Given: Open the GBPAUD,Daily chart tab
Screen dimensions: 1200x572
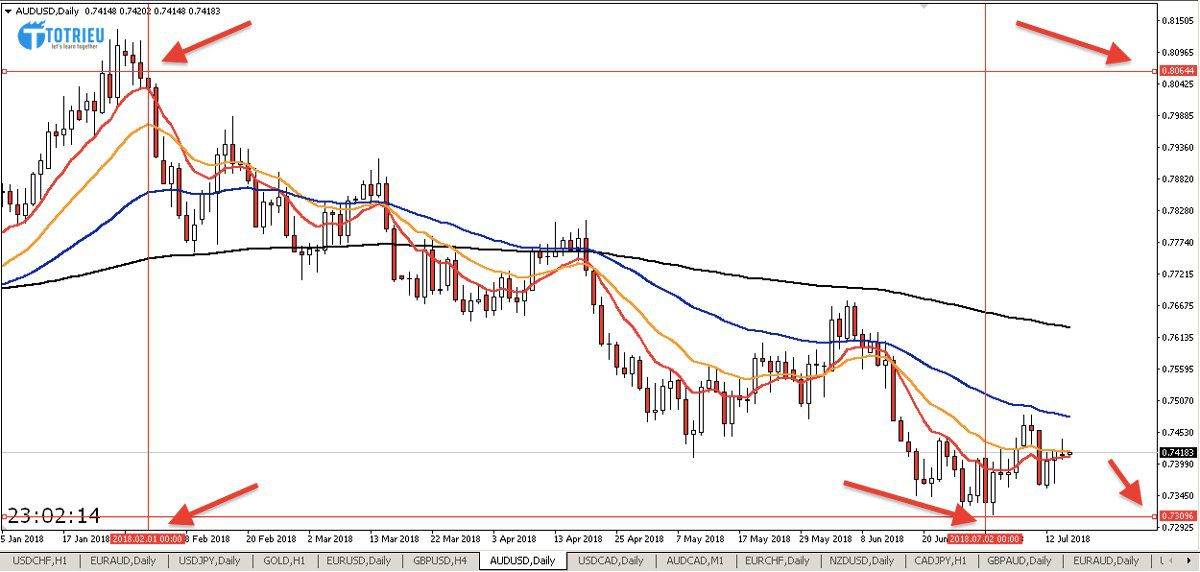Looking at the screenshot, I should pyautogui.click(x=1021, y=561).
